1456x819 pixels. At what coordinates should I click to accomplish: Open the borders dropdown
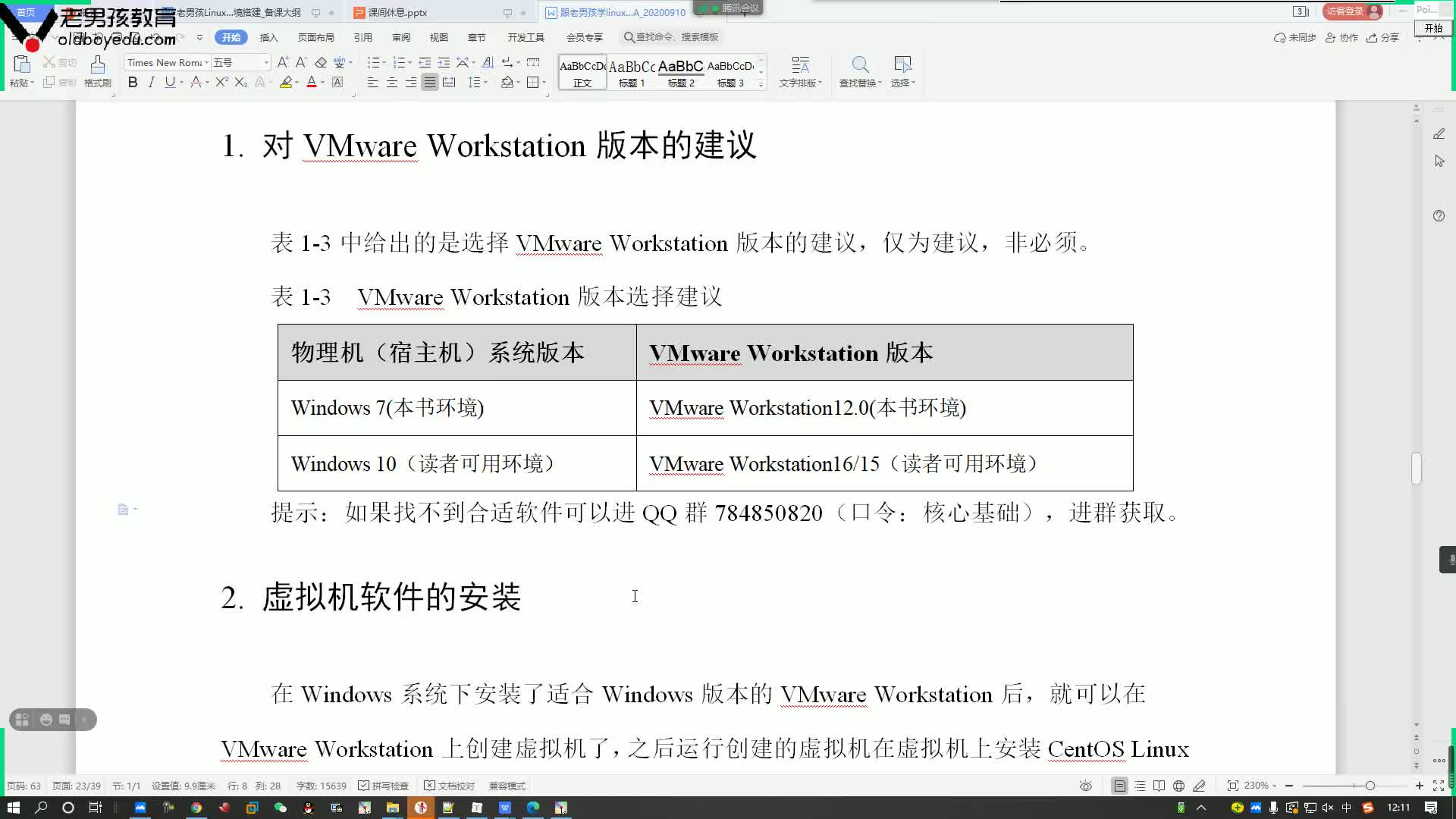click(x=544, y=83)
